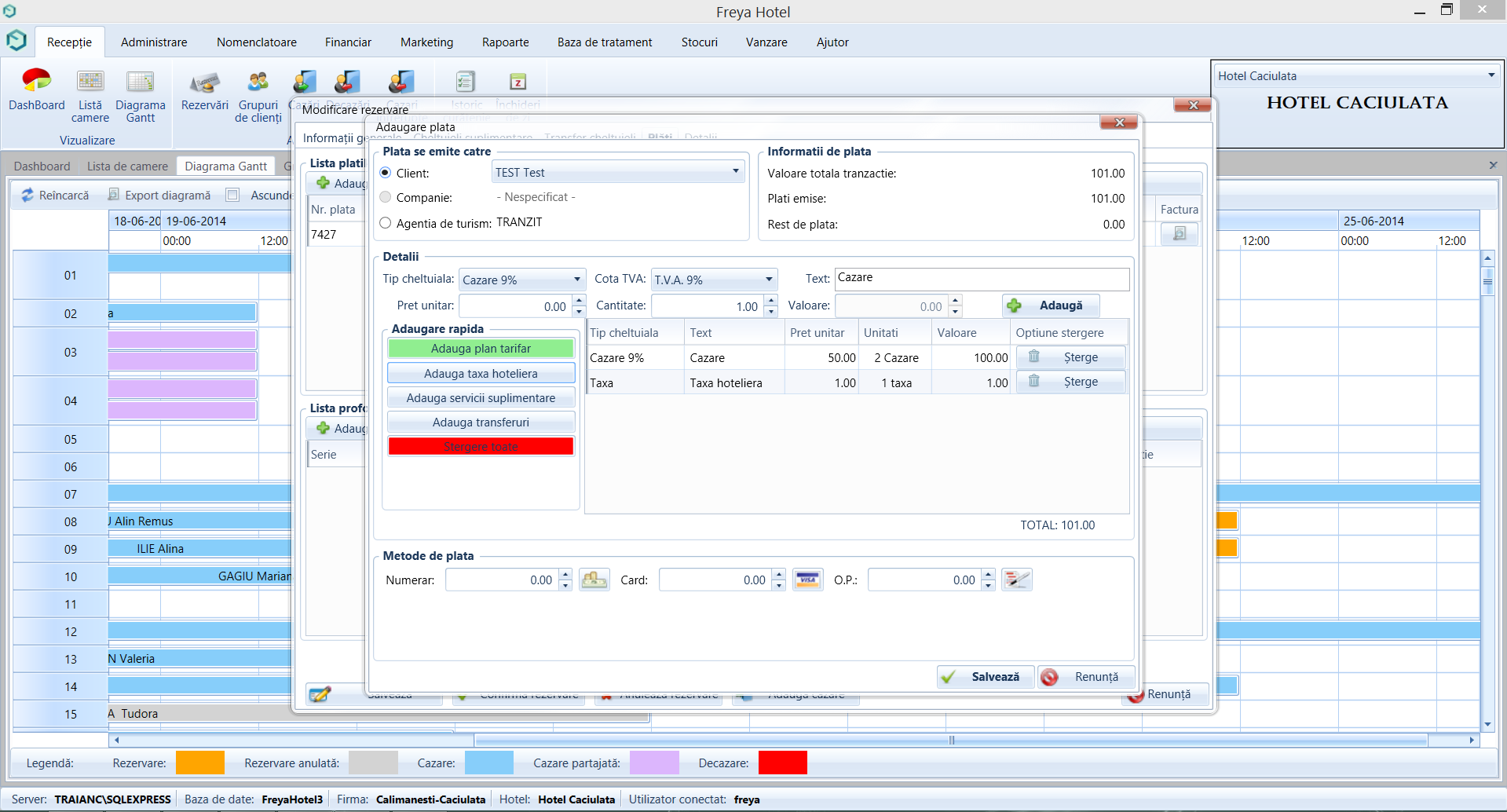
Task: Select the Companie radio button
Action: [x=386, y=198]
